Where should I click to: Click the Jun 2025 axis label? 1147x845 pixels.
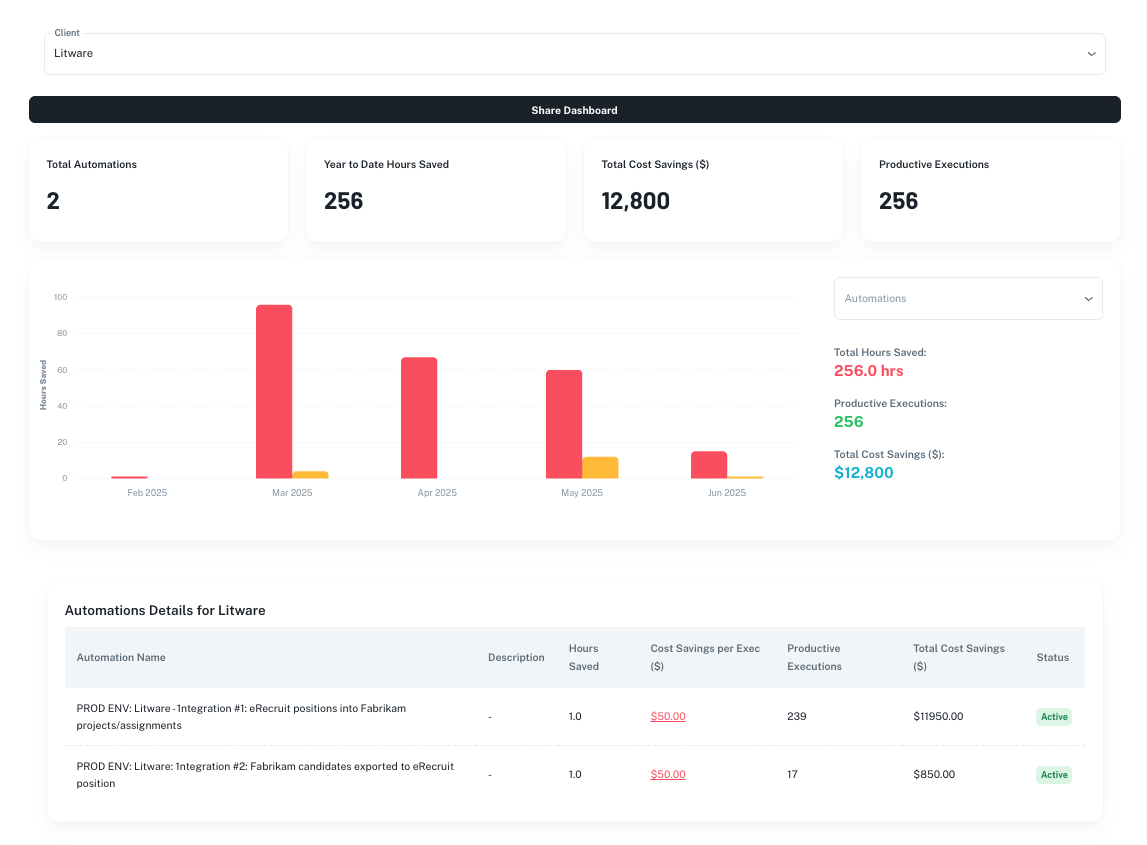[x=726, y=492]
